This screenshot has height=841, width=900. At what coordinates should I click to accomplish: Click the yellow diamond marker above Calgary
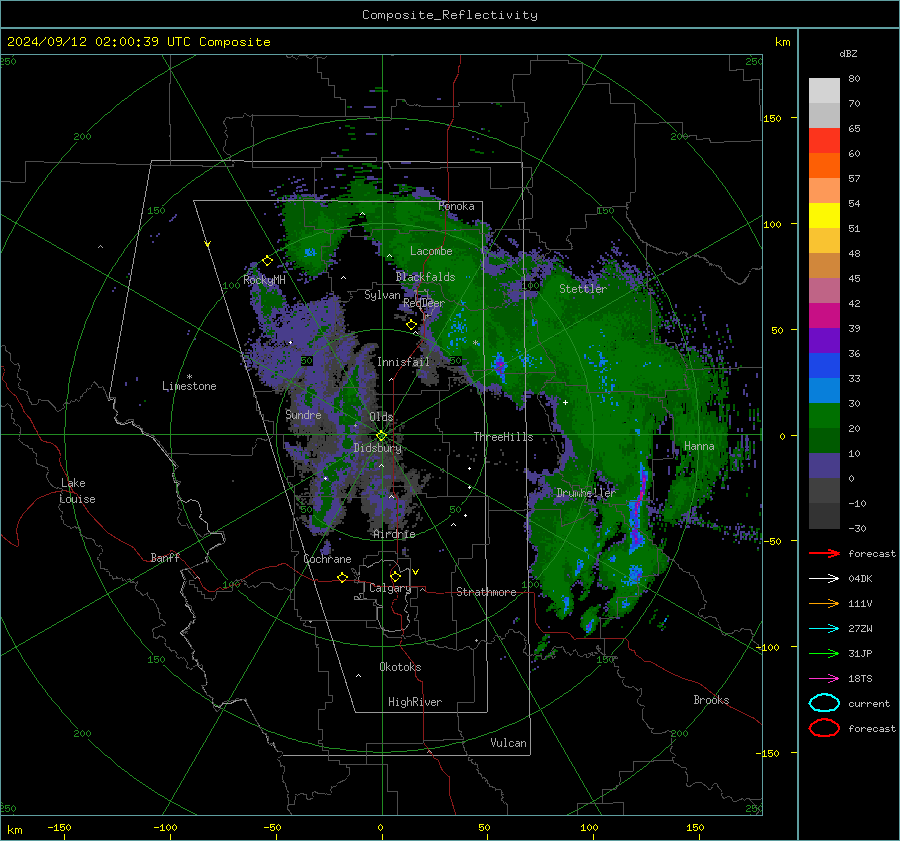tap(395, 576)
